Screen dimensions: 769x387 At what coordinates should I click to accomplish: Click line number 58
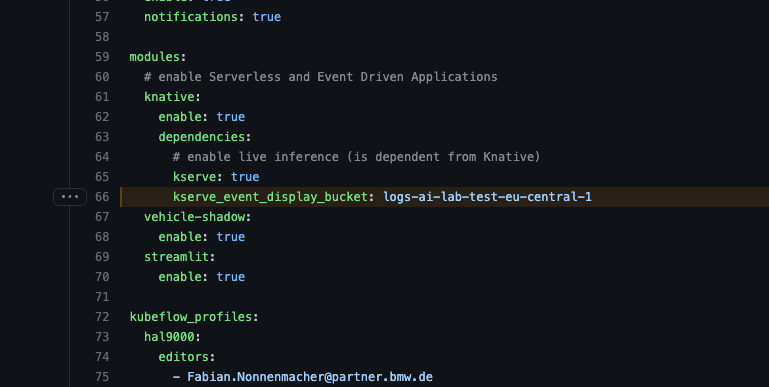[x=102, y=37]
